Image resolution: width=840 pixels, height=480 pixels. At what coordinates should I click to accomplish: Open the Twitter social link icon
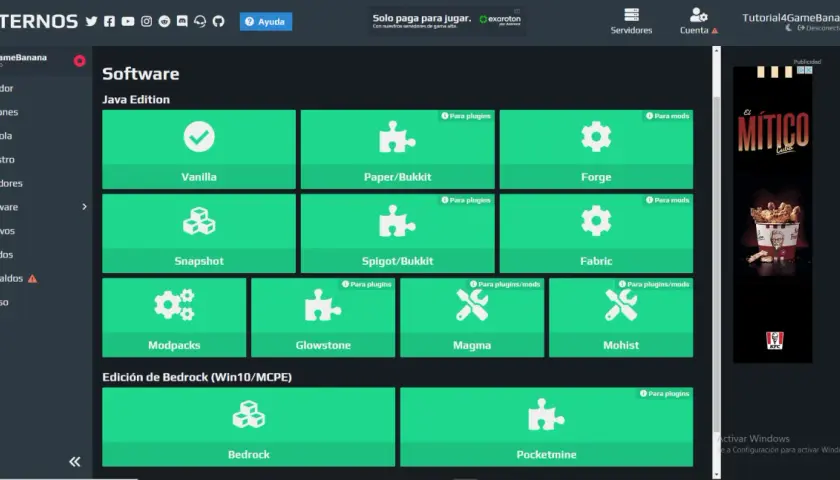(92, 21)
